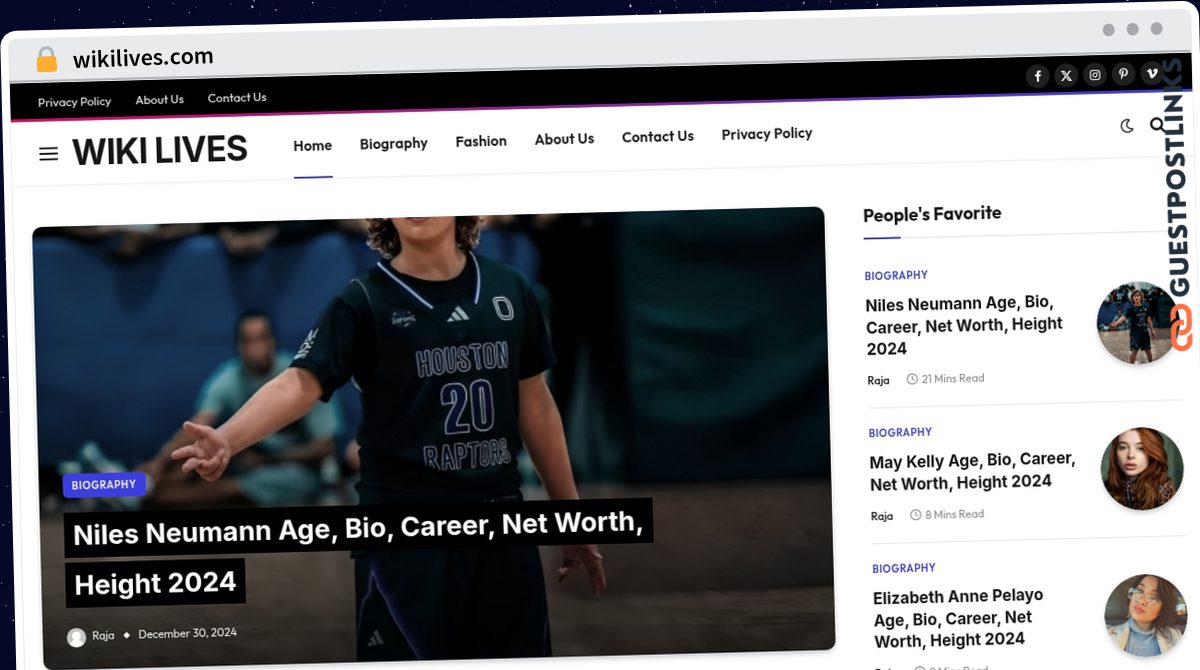The height and width of the screenshot is (670, 1200).
Task: Click the wikilives.com address bar
Action: pyautogui.click(x=143, y=58)
